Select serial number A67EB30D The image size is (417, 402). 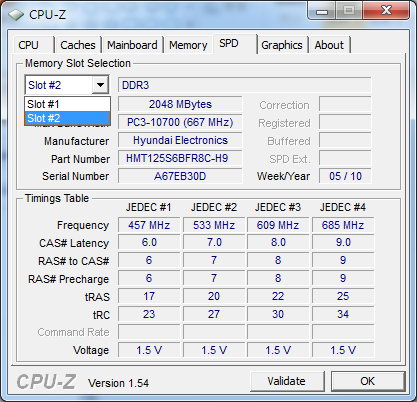click(180, 176)
